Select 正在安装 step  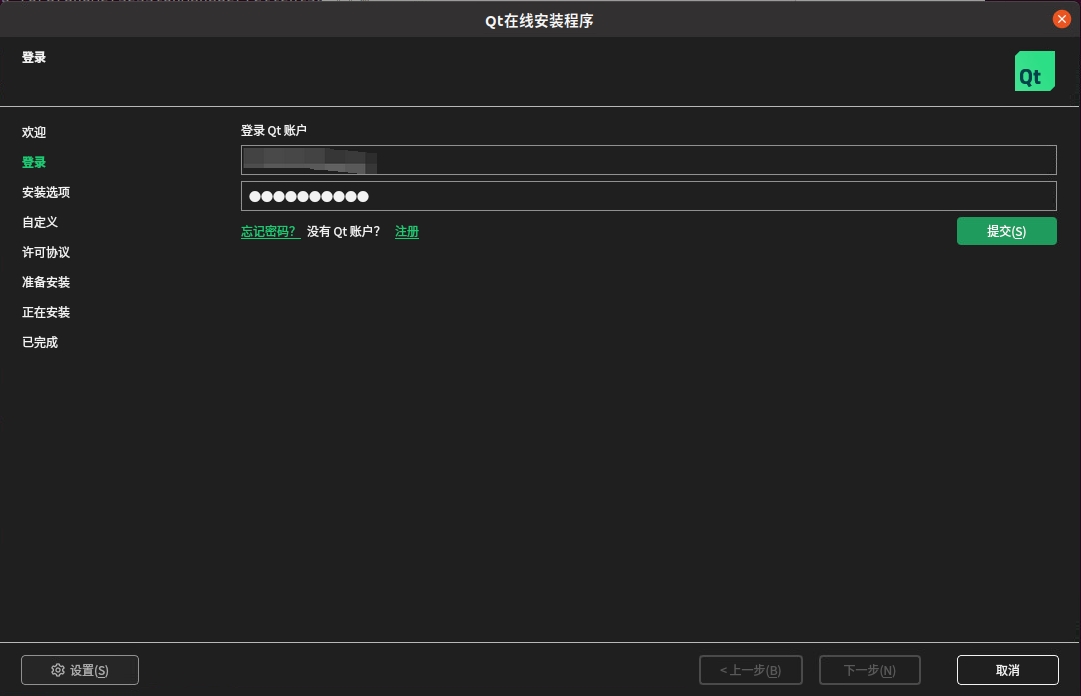(46, 312)
